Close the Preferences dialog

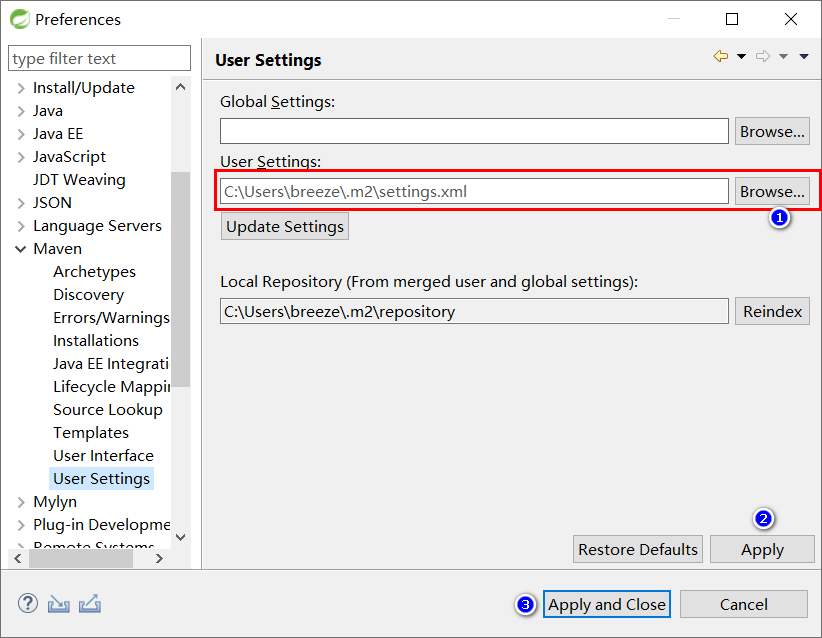[791, 19]
